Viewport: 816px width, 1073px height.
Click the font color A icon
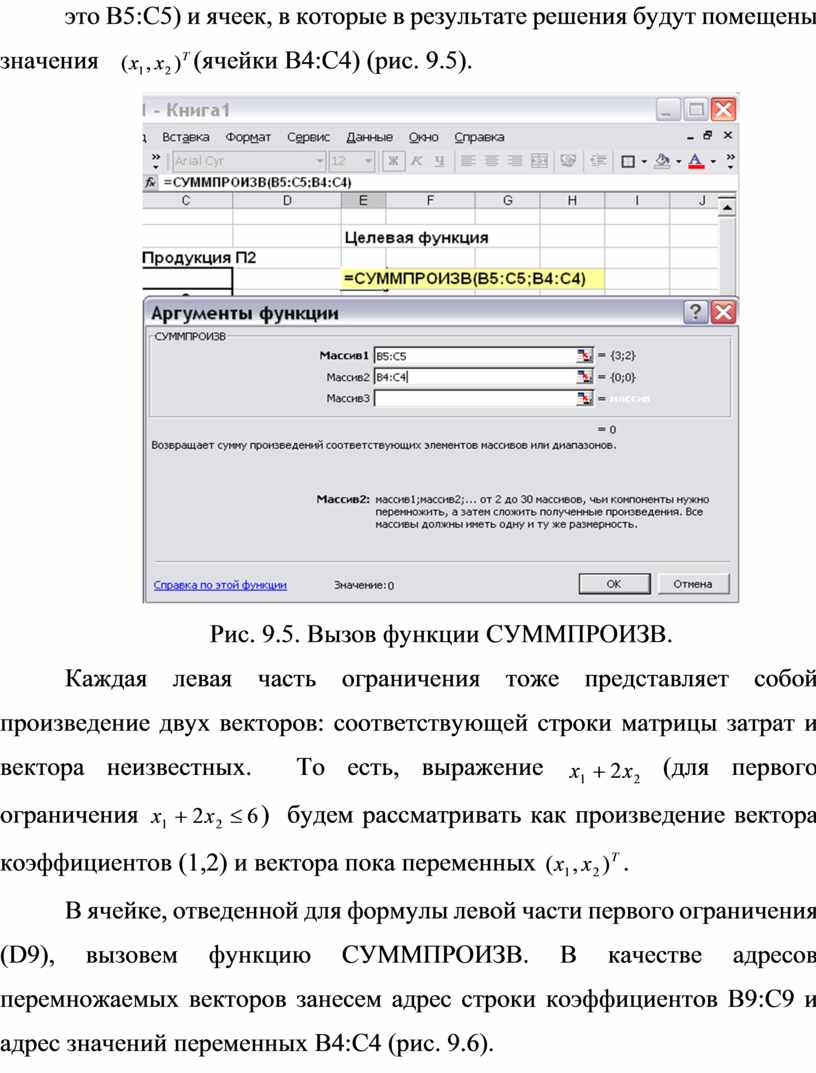point(696,161)
